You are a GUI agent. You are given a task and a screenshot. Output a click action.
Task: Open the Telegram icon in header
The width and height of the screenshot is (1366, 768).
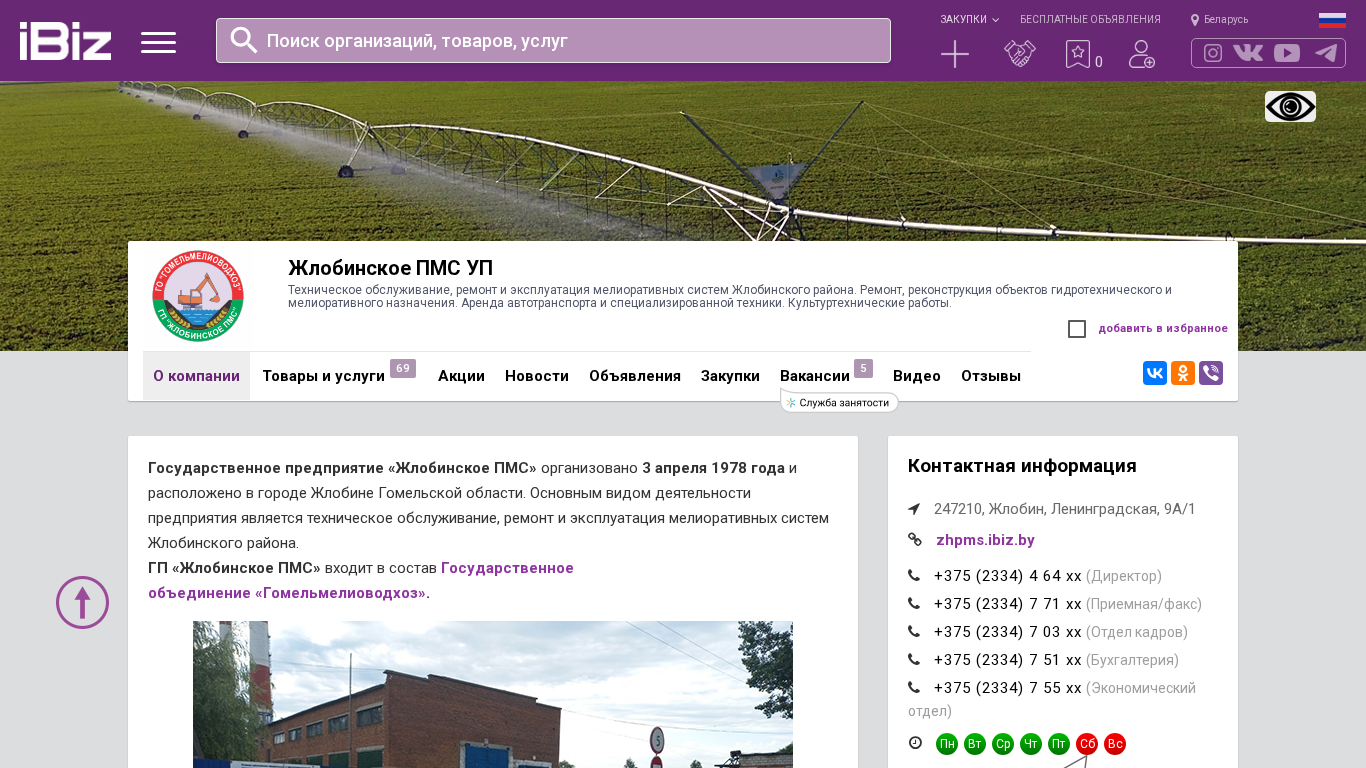coord(1326,53)
